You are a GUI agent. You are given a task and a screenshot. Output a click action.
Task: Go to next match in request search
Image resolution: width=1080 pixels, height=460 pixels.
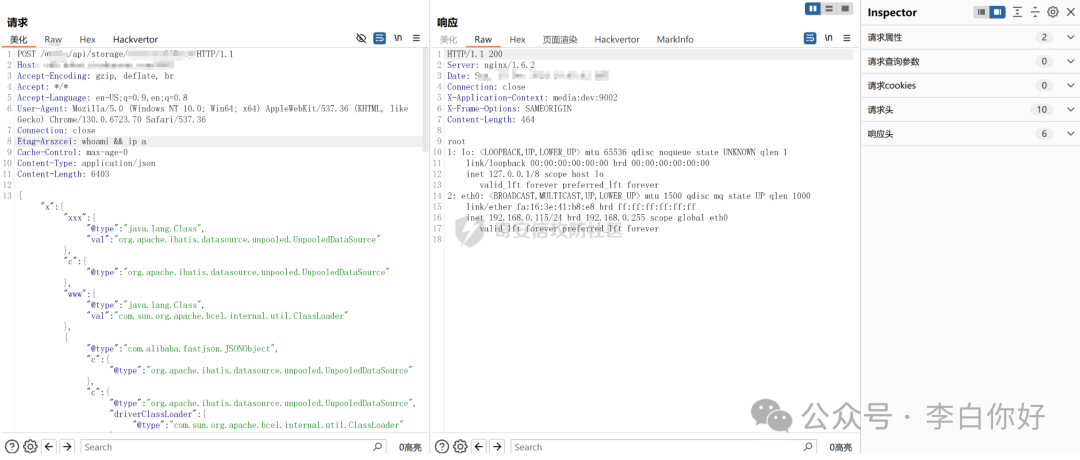[67, 447]
